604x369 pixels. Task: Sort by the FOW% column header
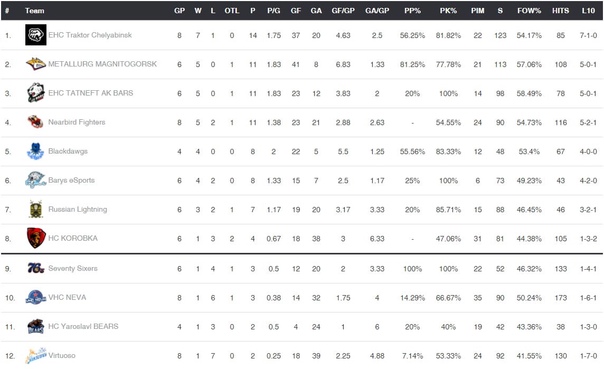(529, 11)
